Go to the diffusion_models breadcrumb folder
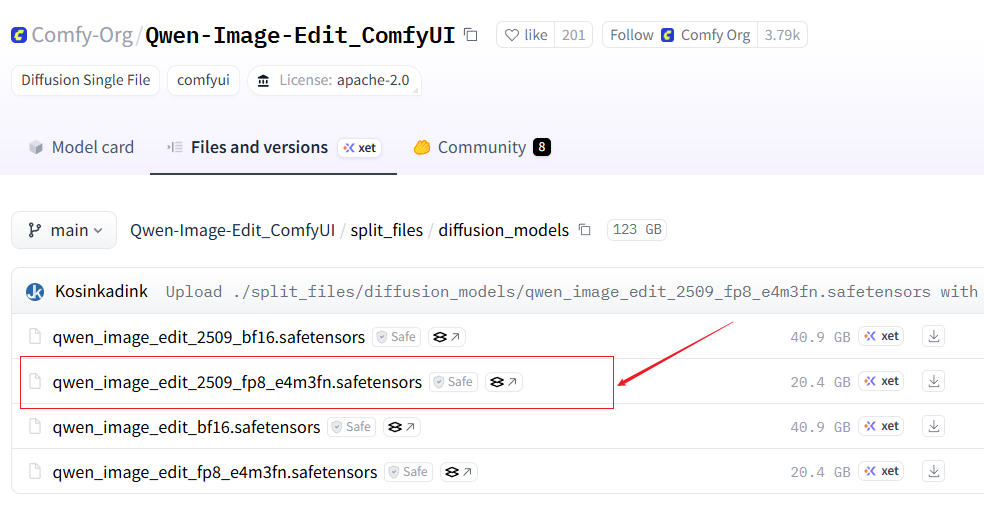984x521 pixels. (503, 230)
